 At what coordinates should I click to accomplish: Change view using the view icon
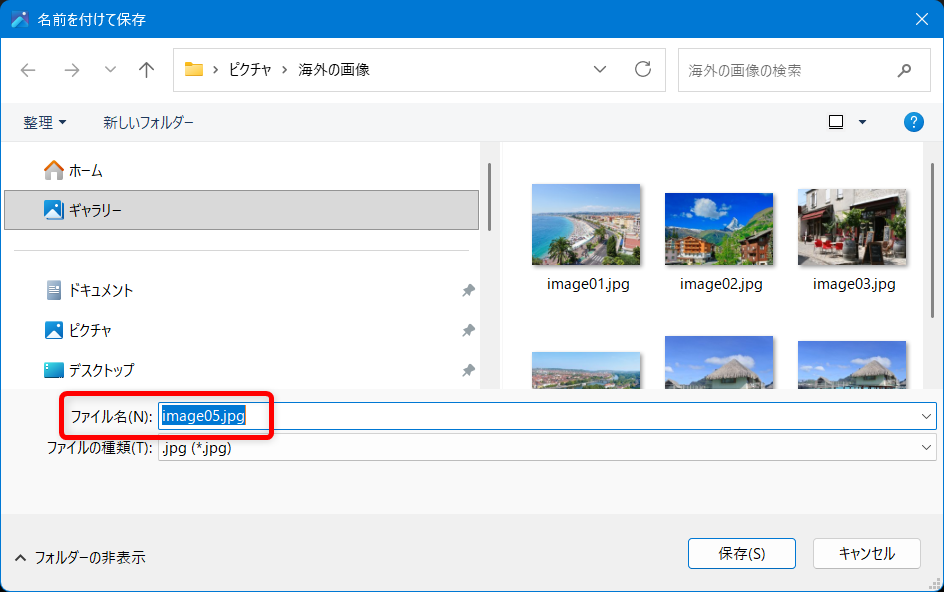(836, 122)
